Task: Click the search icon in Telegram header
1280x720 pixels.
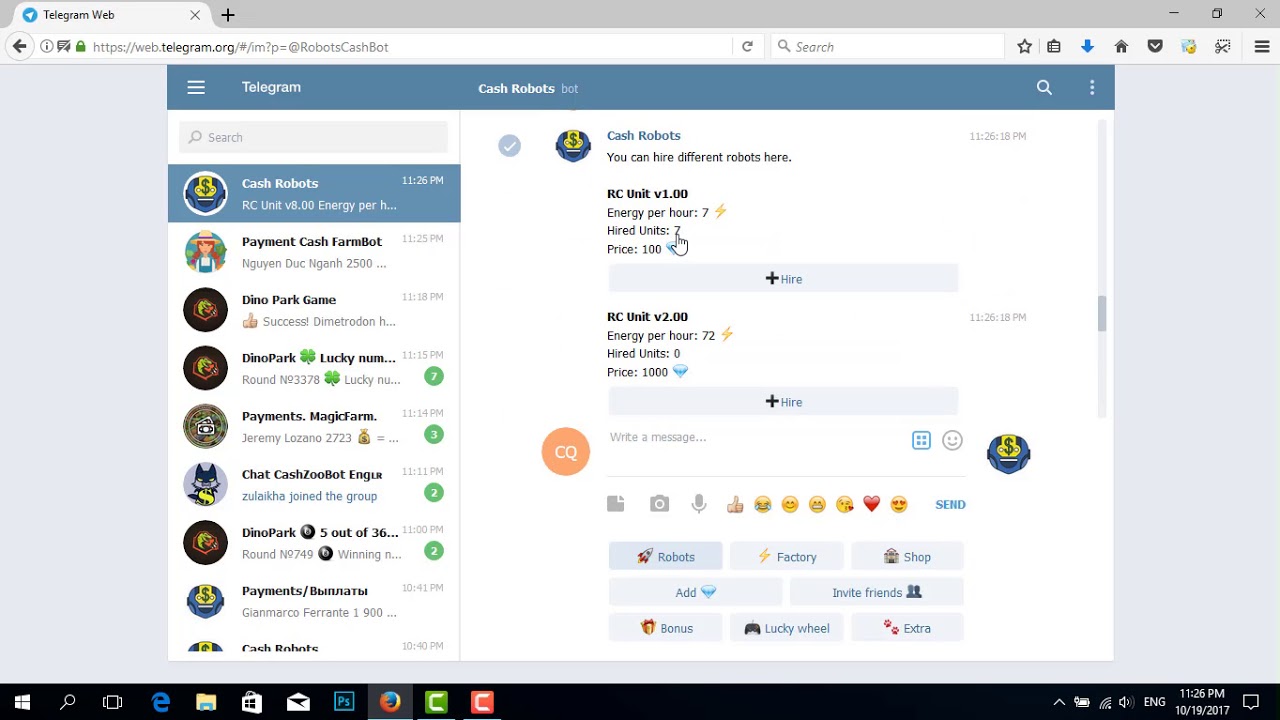Action: point(1044,88)
